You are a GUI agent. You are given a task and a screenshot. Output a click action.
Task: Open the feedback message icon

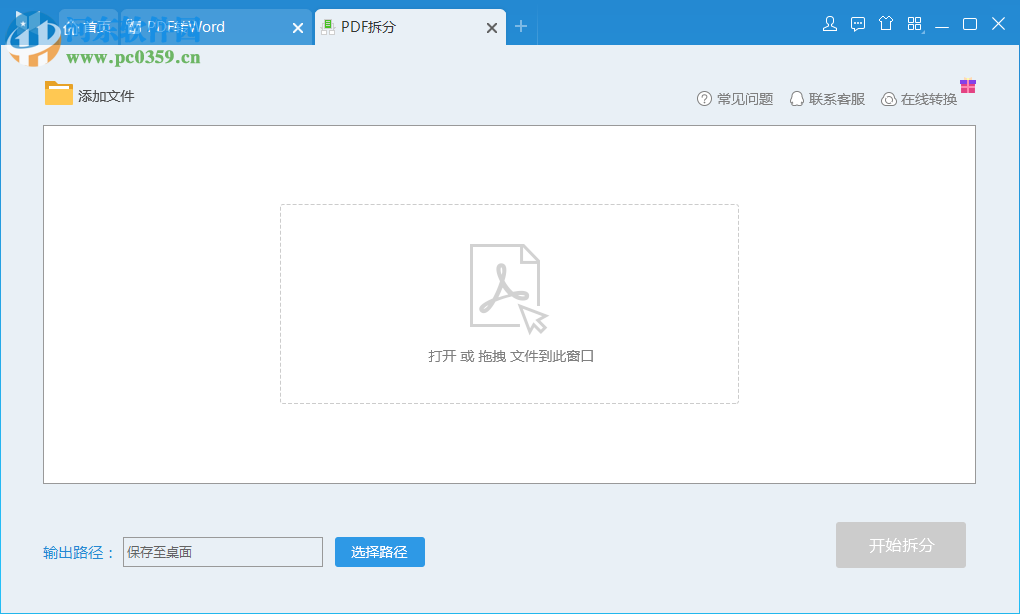pyautogui.click(x=858, y=25)
